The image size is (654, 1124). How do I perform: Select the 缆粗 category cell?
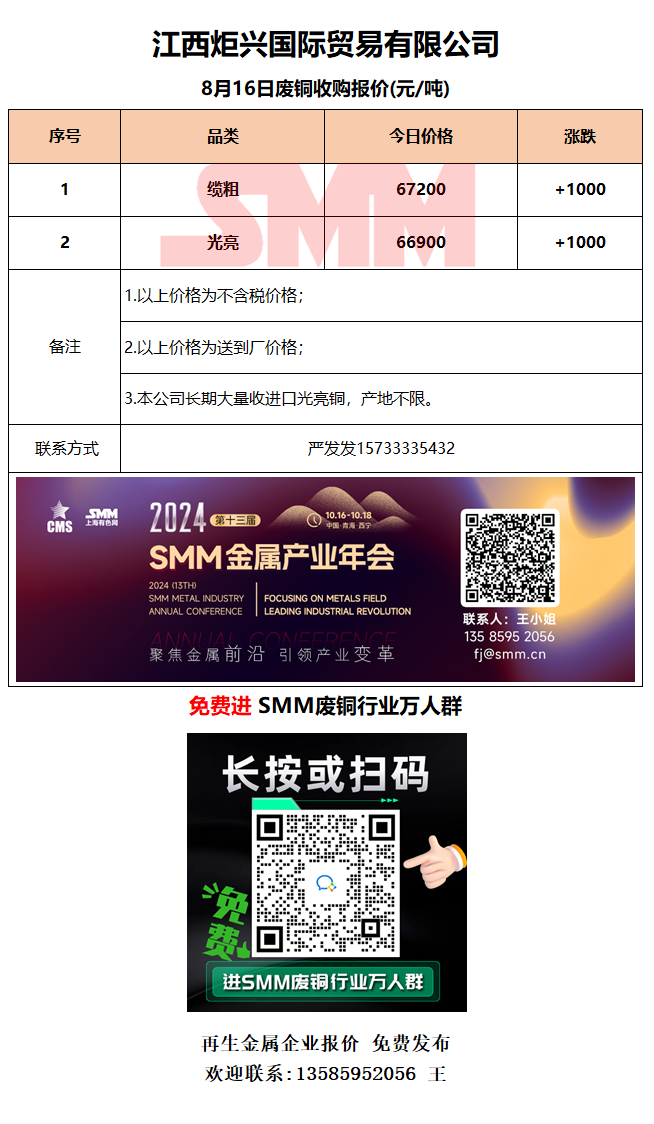click(x=222, y=190)
